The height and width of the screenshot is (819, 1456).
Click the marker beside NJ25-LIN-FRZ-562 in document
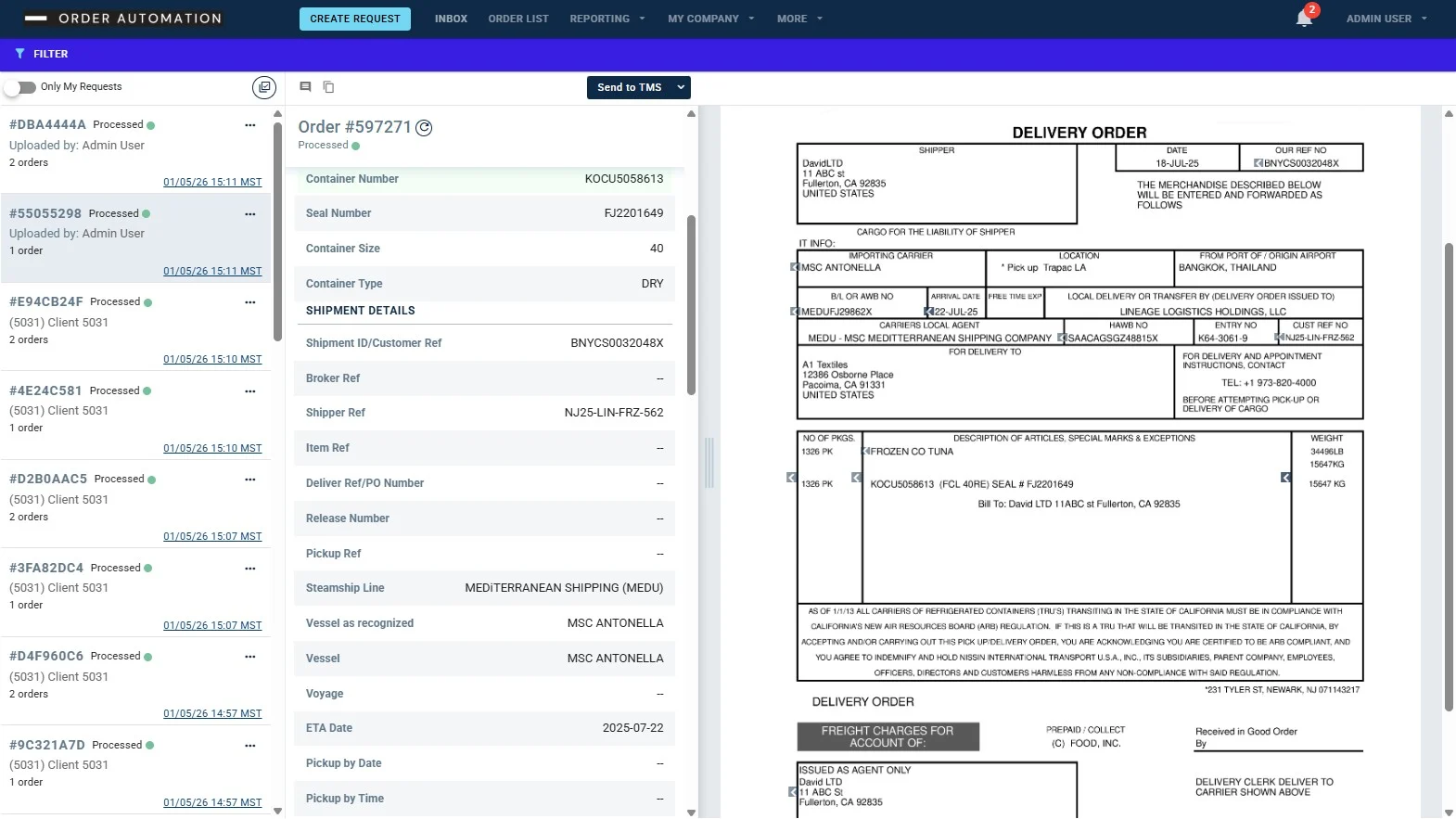1280,338
